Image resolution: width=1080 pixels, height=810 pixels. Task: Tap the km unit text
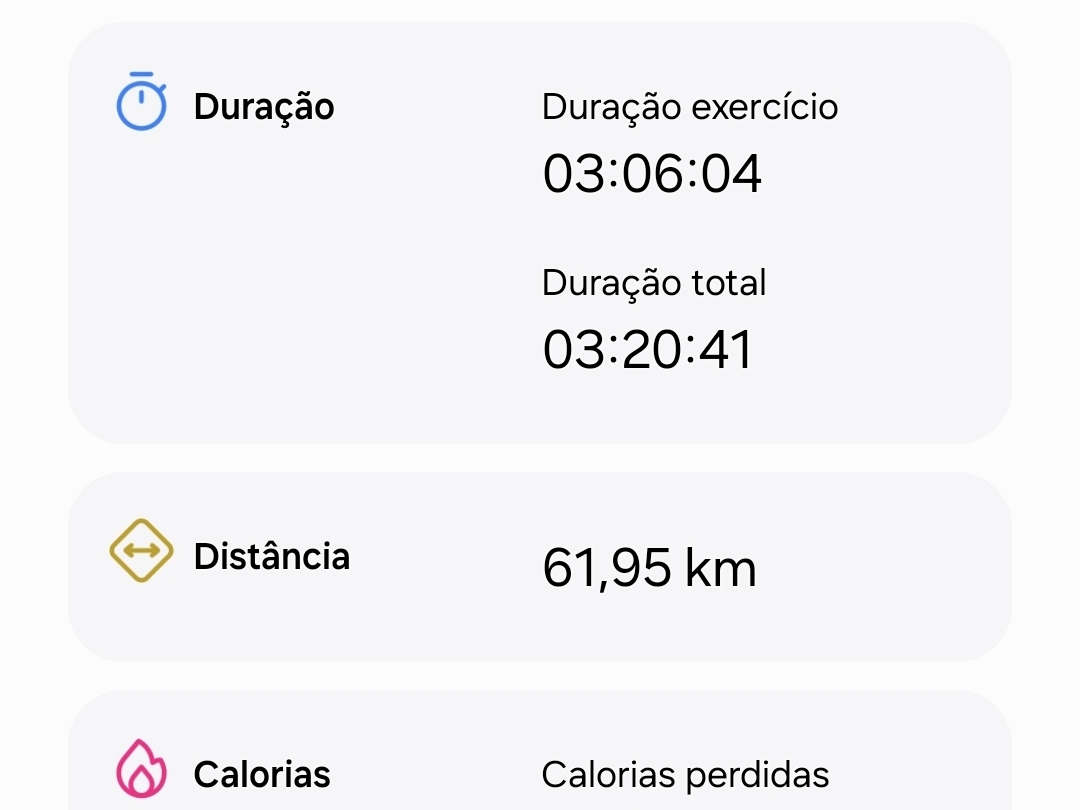(720, 568)
